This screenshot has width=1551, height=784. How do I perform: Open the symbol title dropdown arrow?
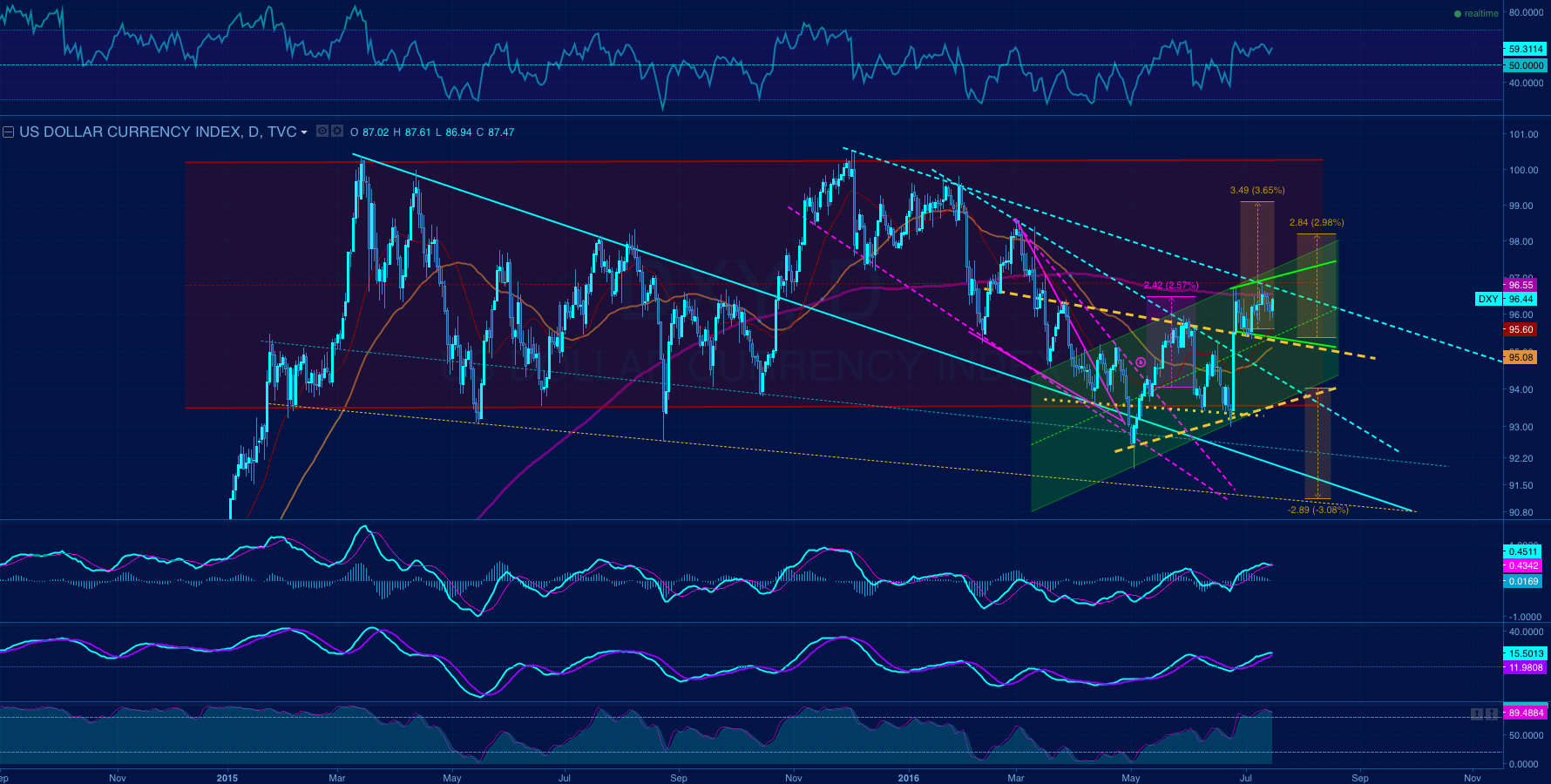point(304,132)
